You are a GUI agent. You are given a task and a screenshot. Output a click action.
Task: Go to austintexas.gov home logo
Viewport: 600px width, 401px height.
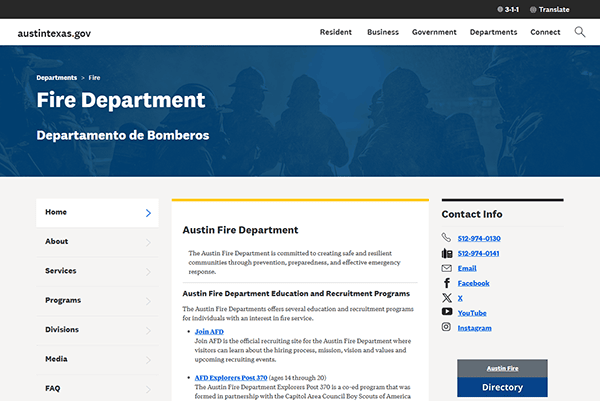click(54, 33)
